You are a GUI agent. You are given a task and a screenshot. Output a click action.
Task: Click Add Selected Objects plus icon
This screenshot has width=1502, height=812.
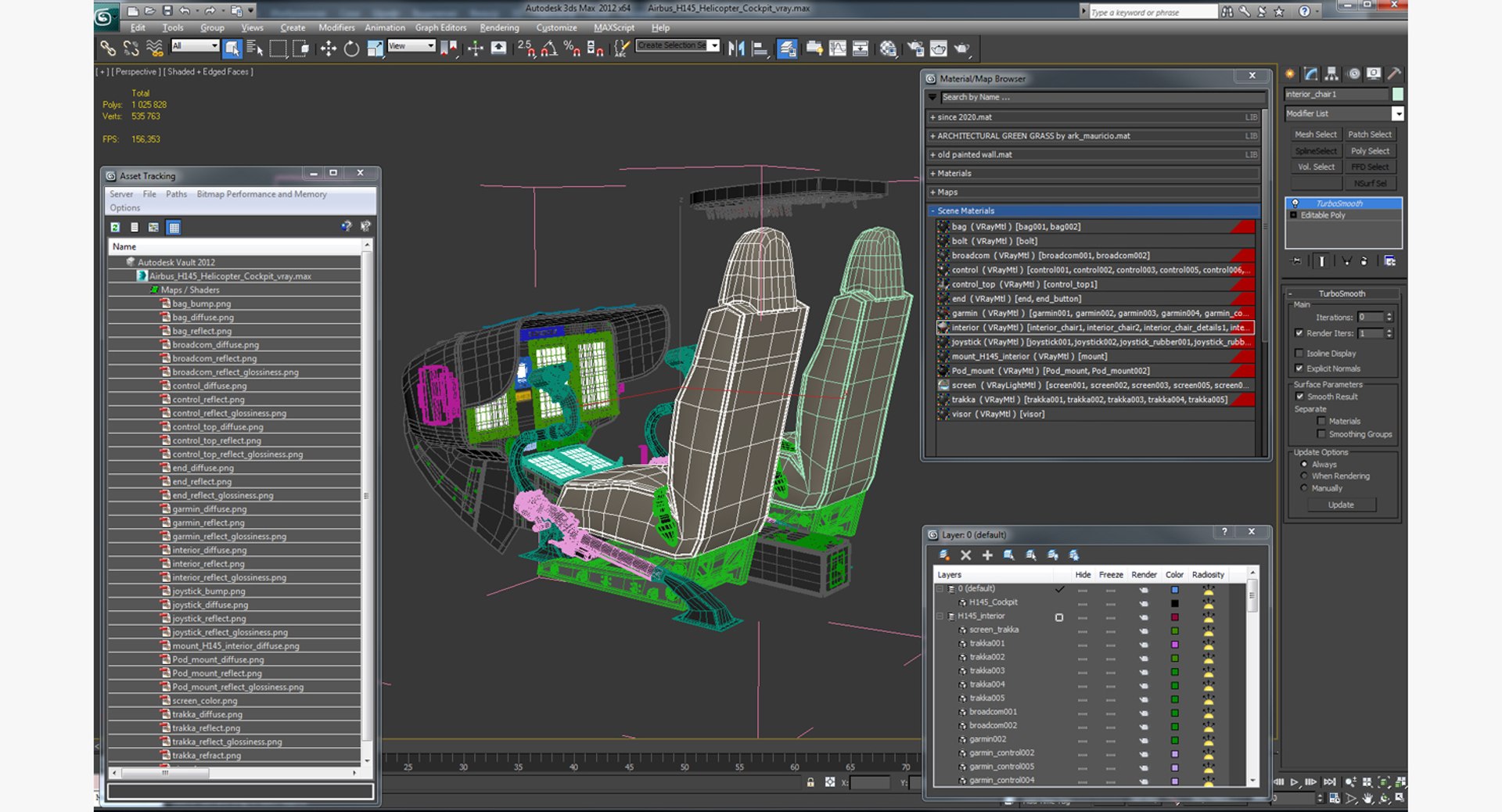tap(987, 555)
